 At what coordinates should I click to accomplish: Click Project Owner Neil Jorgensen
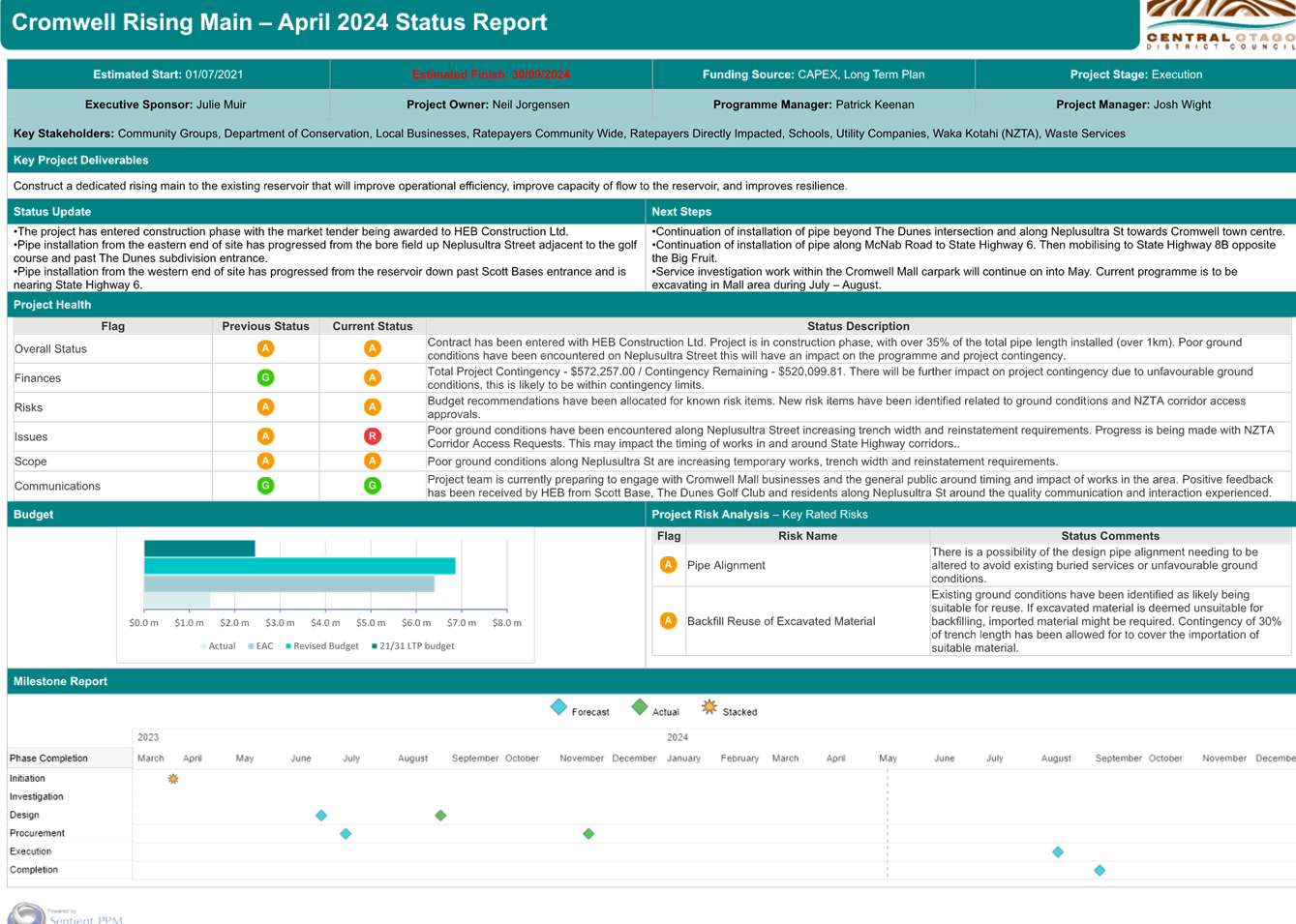tap(488, 104)
